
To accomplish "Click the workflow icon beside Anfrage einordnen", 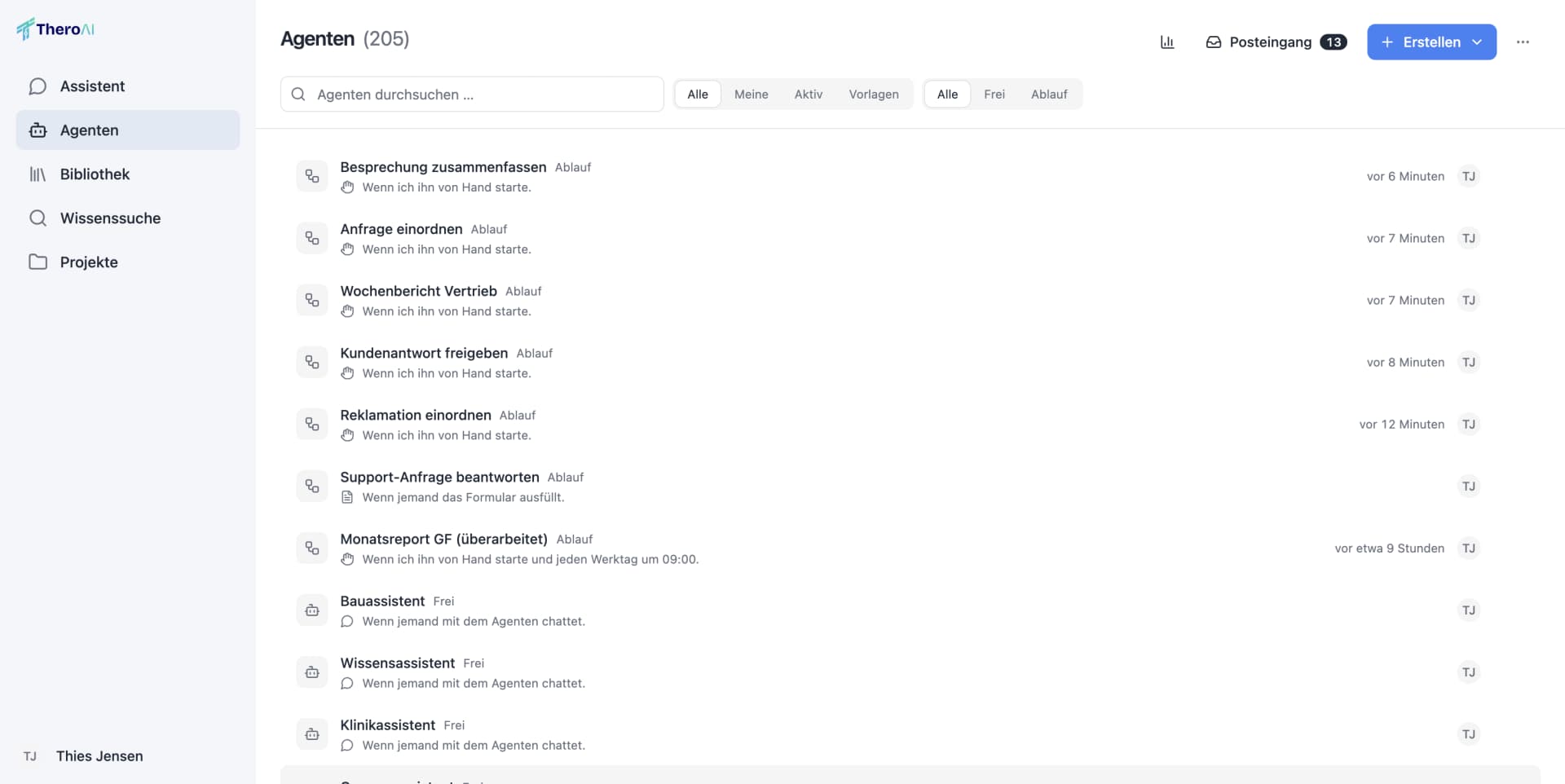I will click(x=312, y=238).
